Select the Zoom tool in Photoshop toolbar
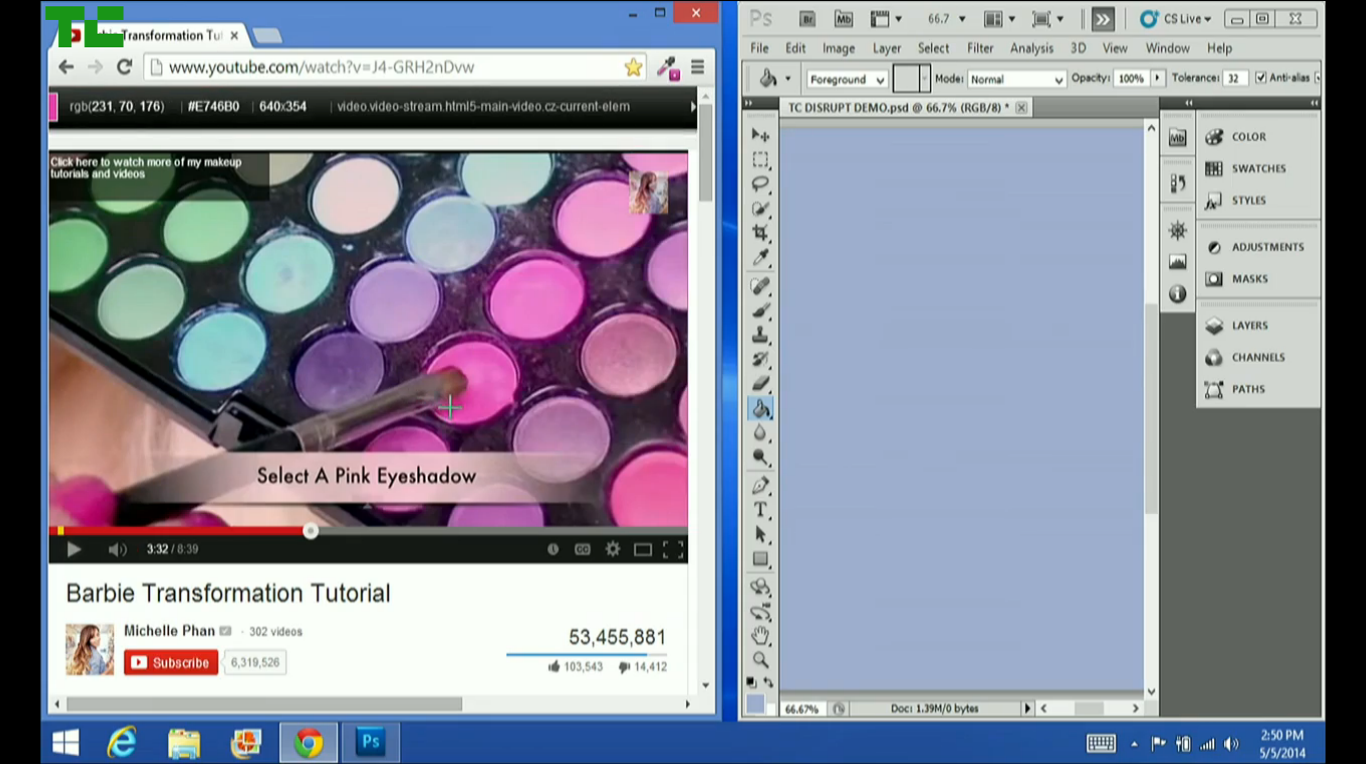The image size is (1366, 764). click(x=761, y=660)
